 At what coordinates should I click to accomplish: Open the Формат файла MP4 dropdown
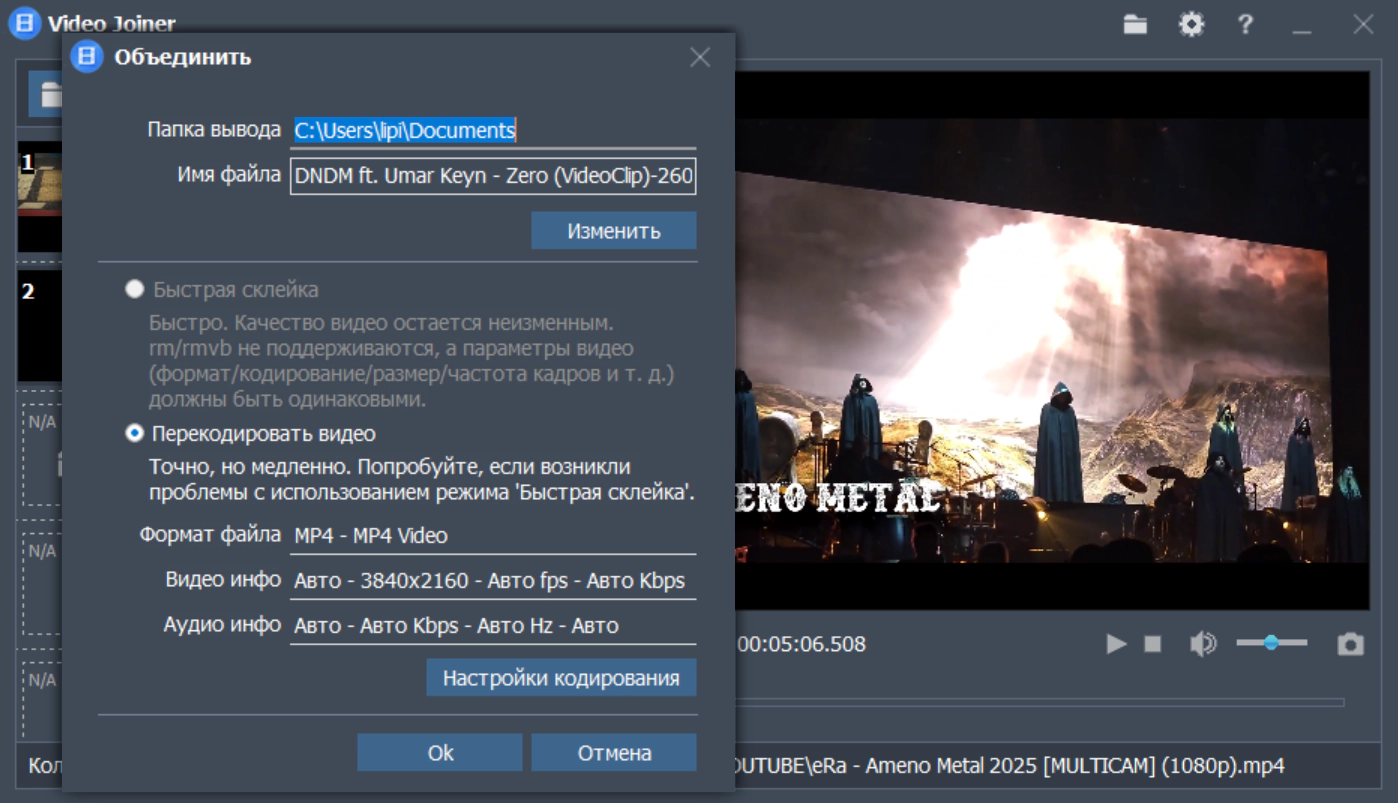493,536
